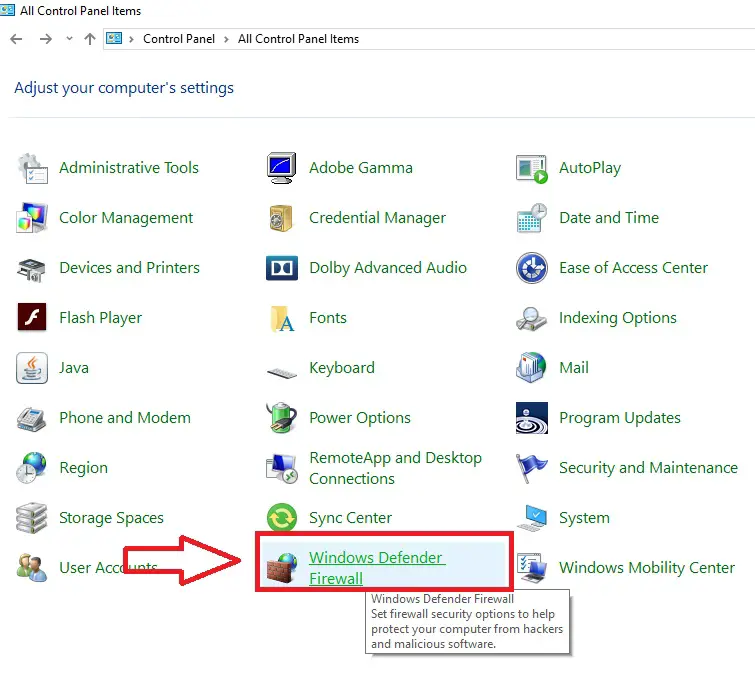Open the Security and Maintenance flag icon
Screen dimensions: 755x685
coord(531,468)
